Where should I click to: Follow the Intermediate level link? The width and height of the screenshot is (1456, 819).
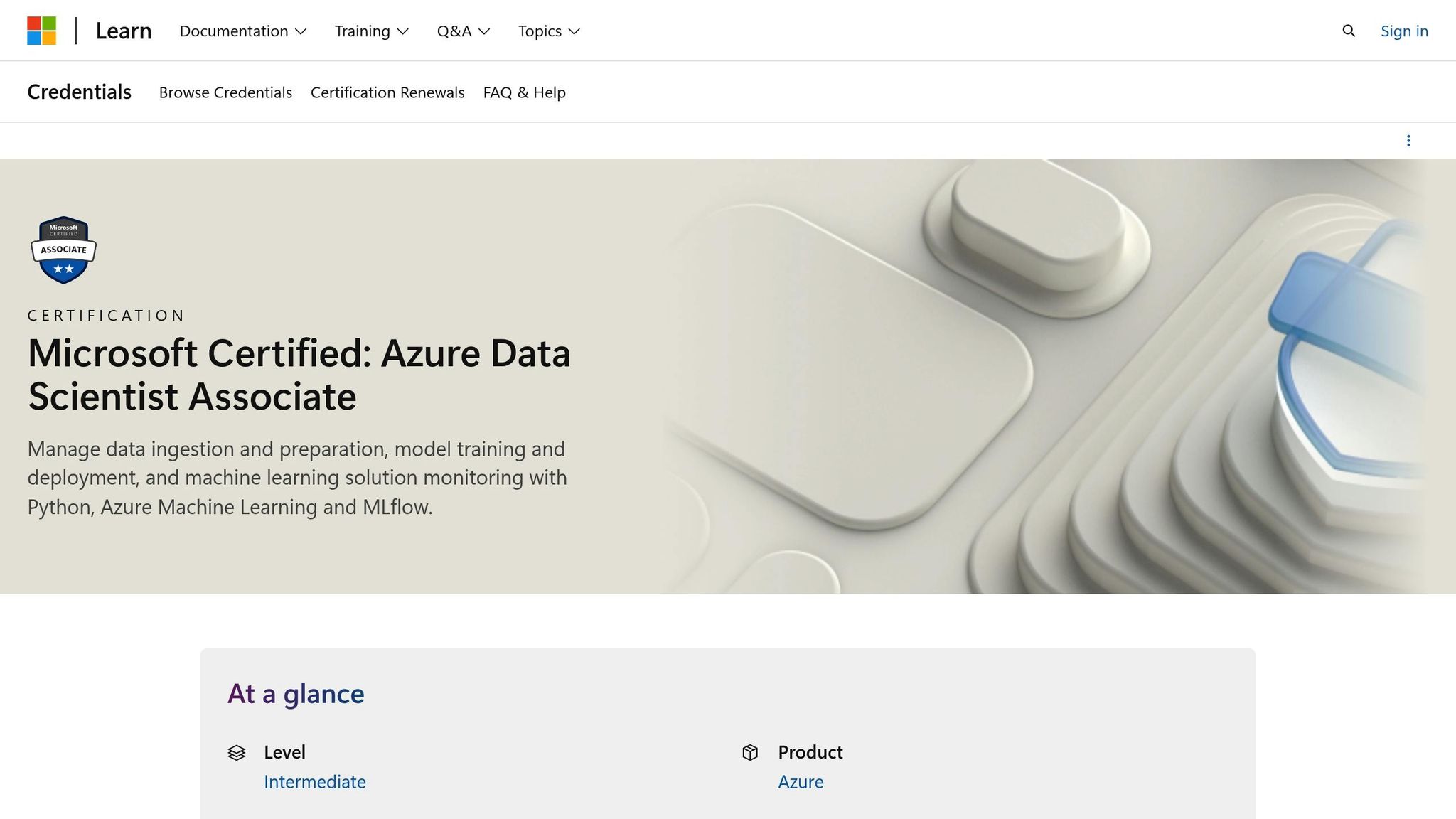point(315,781)
